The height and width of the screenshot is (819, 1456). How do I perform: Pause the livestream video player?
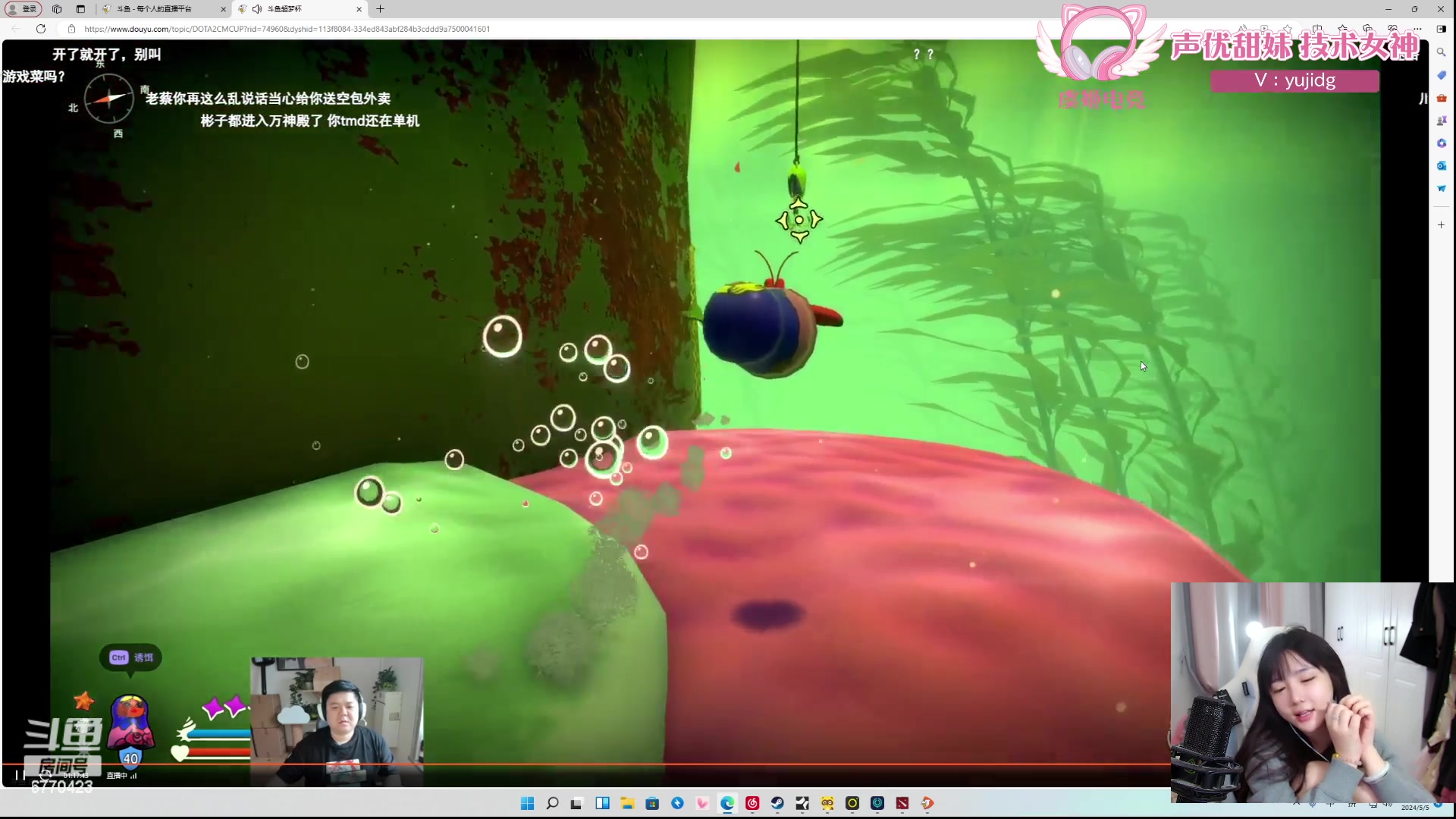click(20, 775)
